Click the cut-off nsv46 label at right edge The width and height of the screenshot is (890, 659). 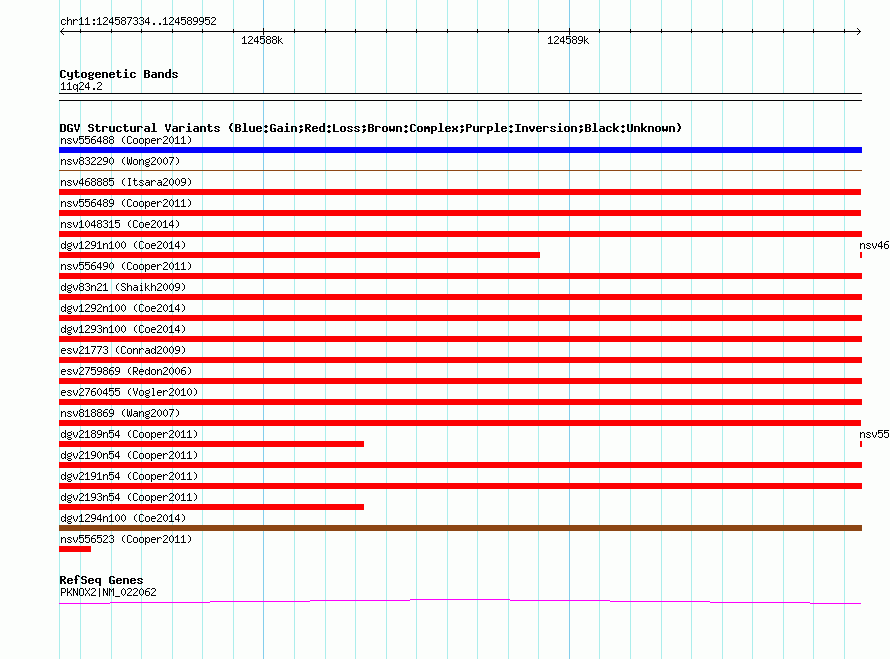coord(874,245)
